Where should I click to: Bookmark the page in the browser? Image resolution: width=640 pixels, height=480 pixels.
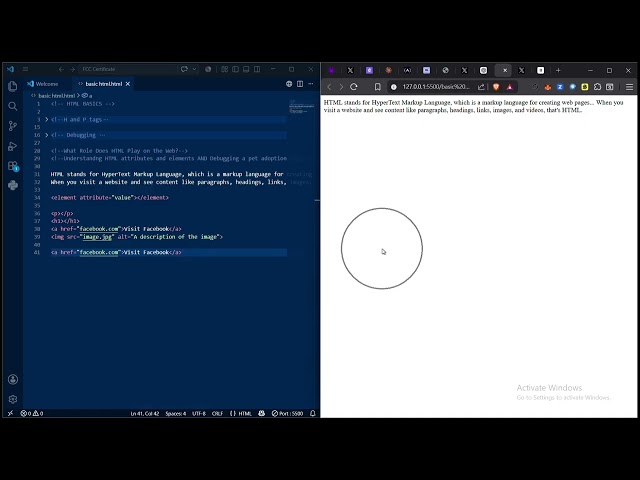[x=378, y=87]
